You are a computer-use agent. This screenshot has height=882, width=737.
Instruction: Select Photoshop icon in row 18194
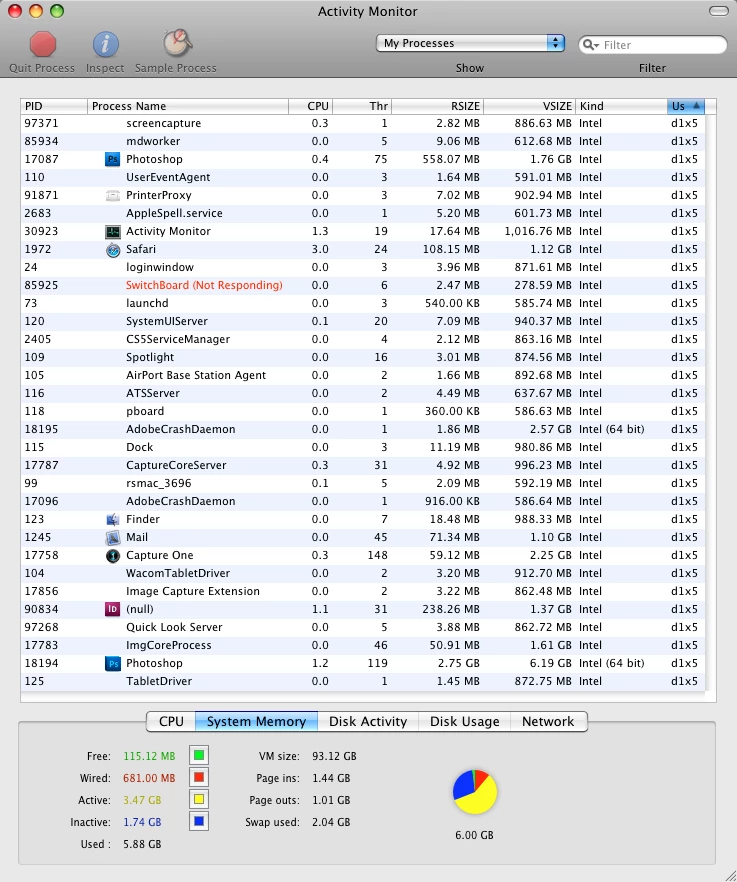[x=113, y=663]
